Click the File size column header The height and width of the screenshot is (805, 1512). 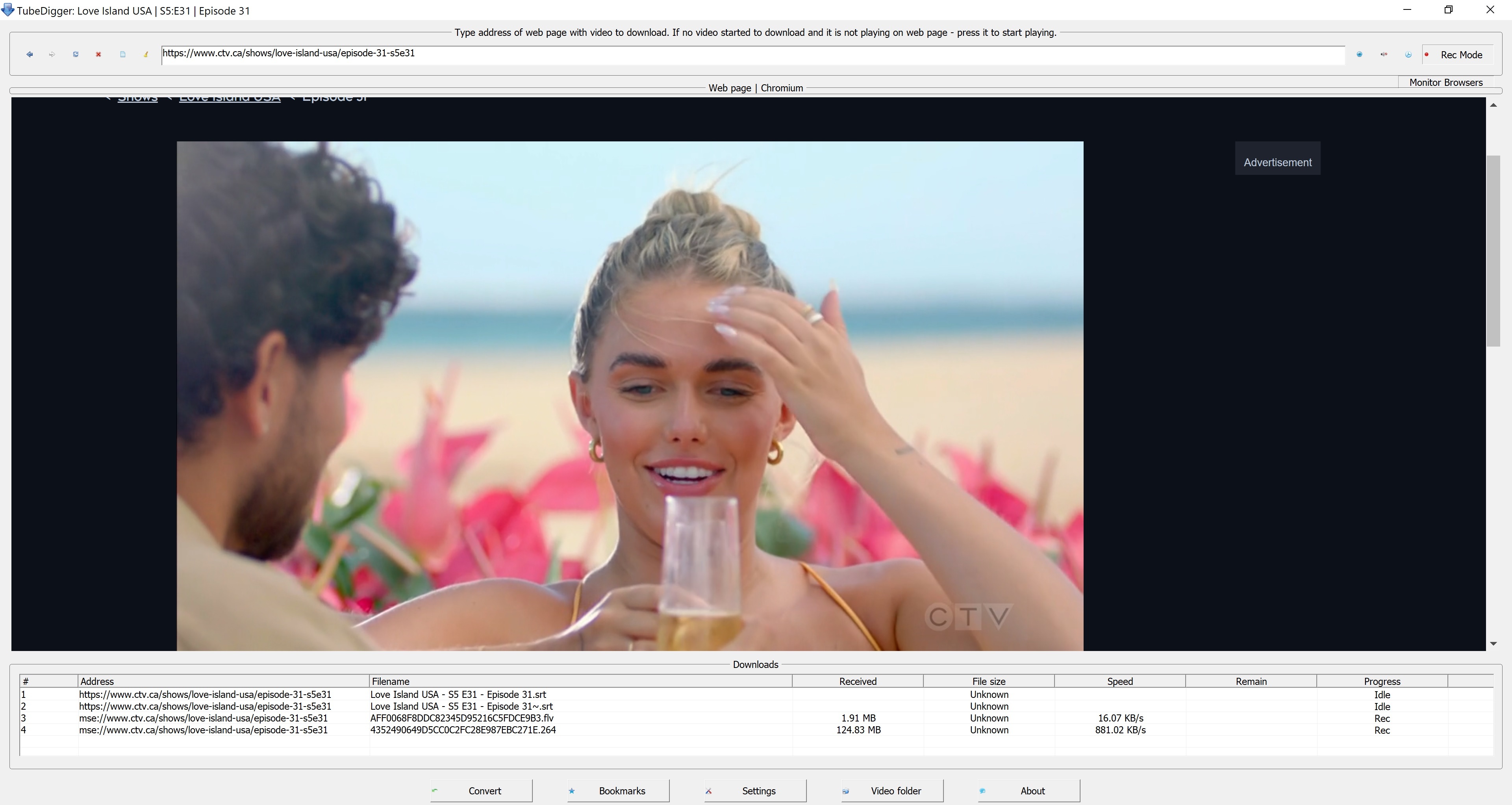(989, 681)
